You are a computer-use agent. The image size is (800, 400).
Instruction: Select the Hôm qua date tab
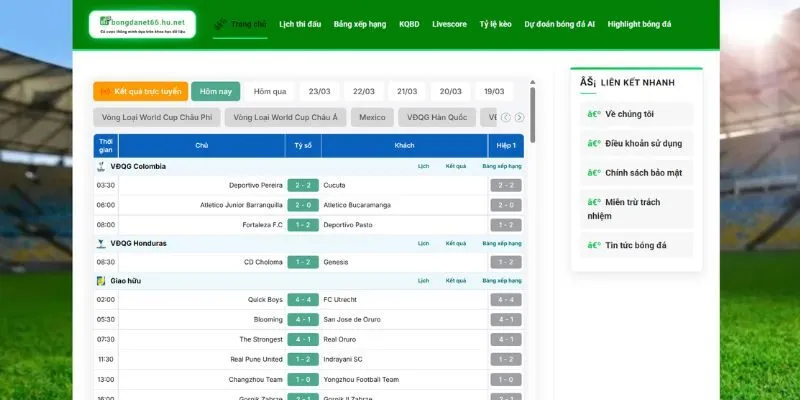(270, 92)
